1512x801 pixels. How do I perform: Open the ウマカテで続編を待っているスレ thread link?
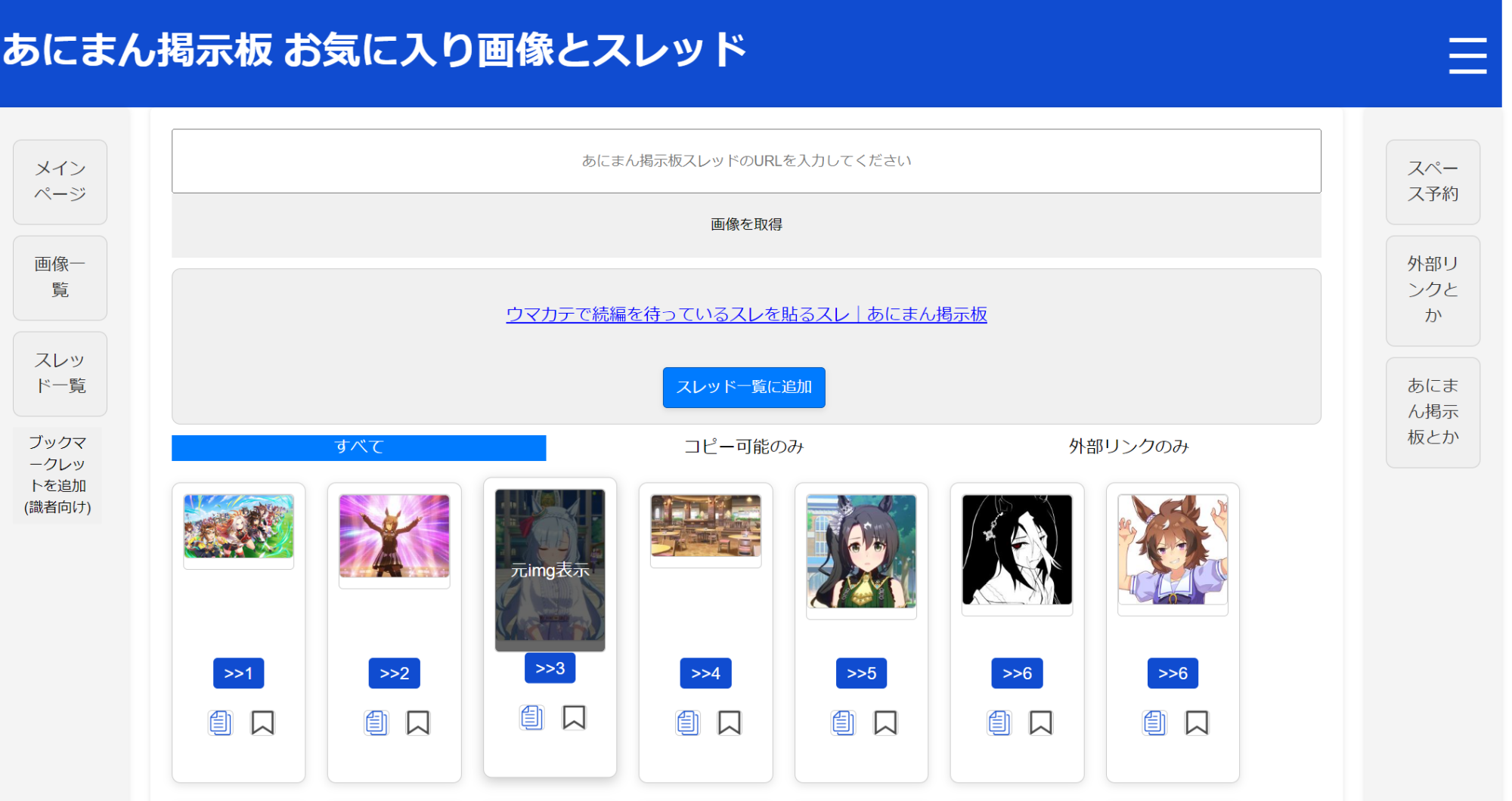pyautogui.click(x=746, y=314)
